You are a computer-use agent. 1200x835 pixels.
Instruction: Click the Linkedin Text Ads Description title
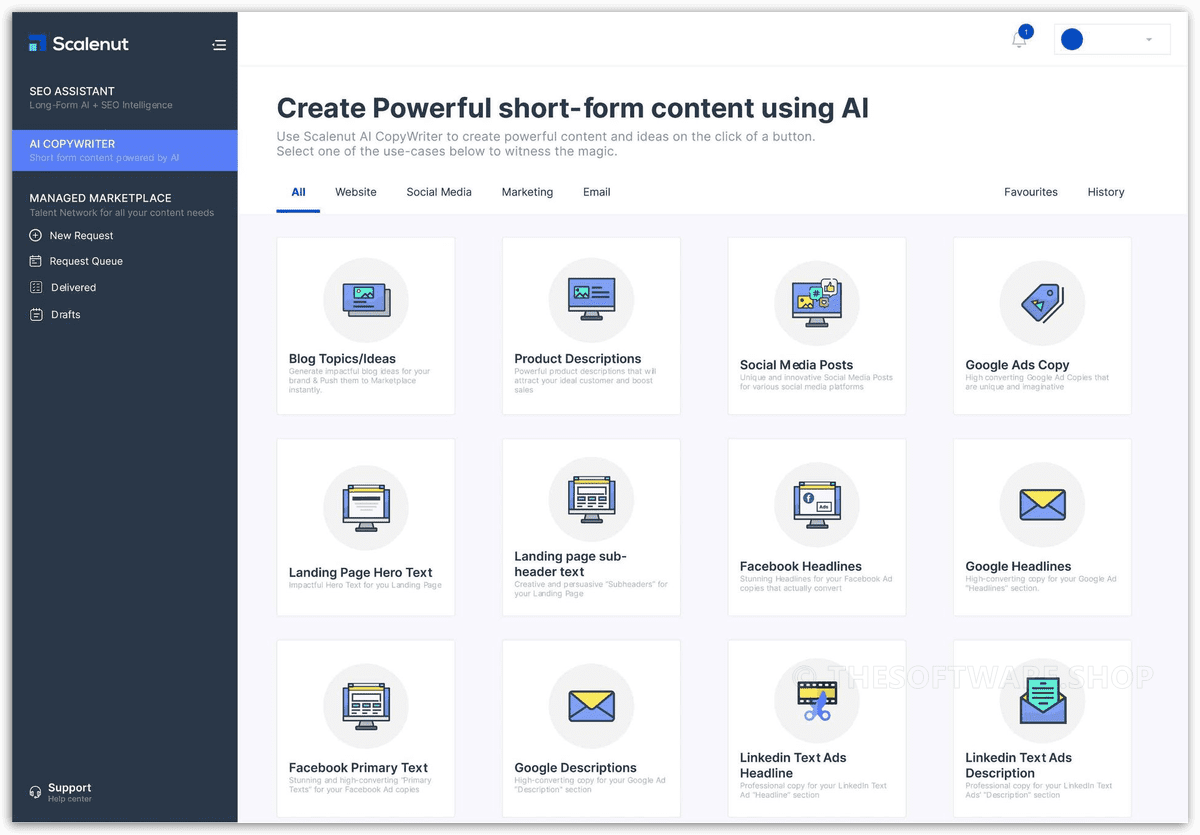click(x=1019, y=765)
